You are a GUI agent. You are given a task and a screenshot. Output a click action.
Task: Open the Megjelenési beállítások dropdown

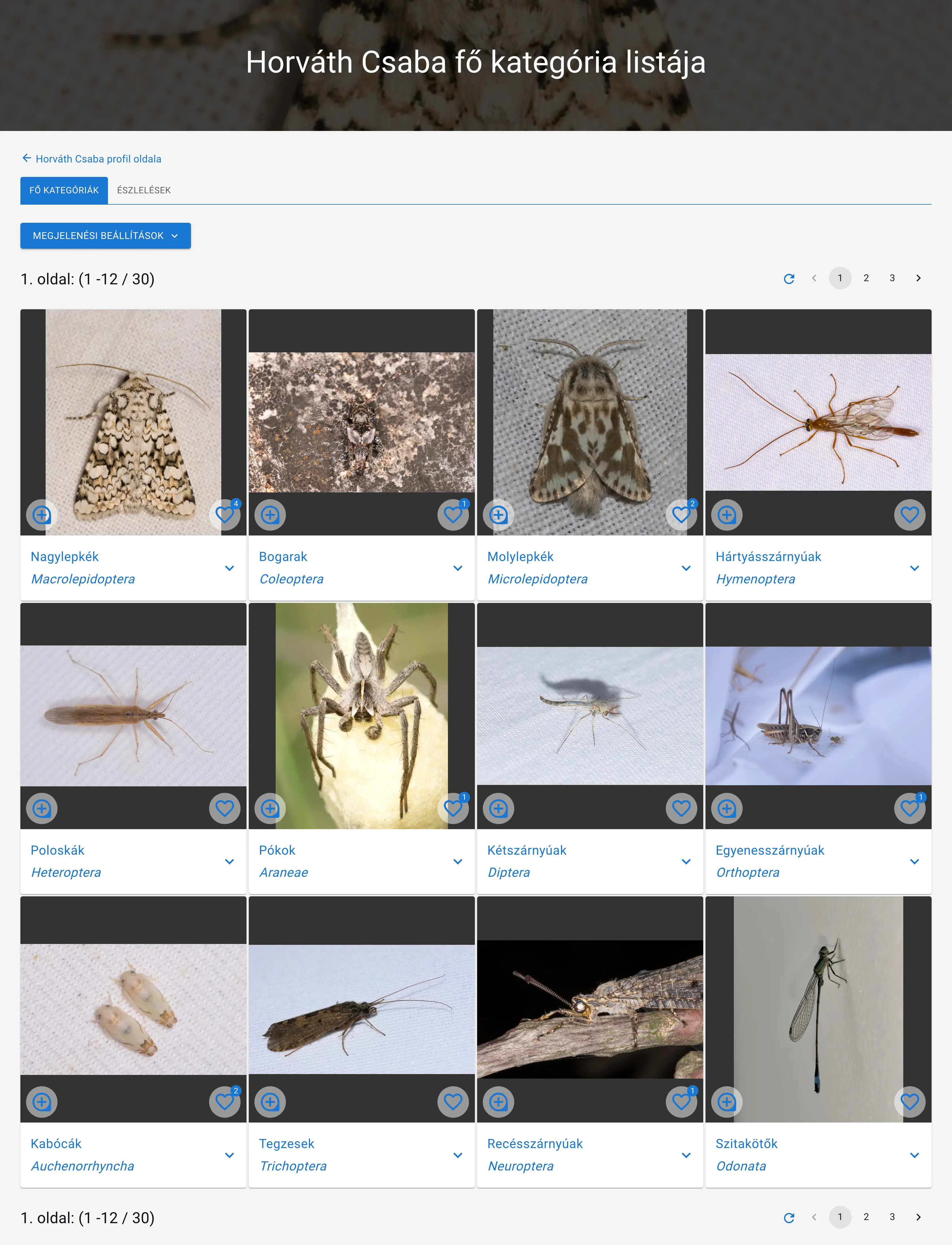coord(105,235)
